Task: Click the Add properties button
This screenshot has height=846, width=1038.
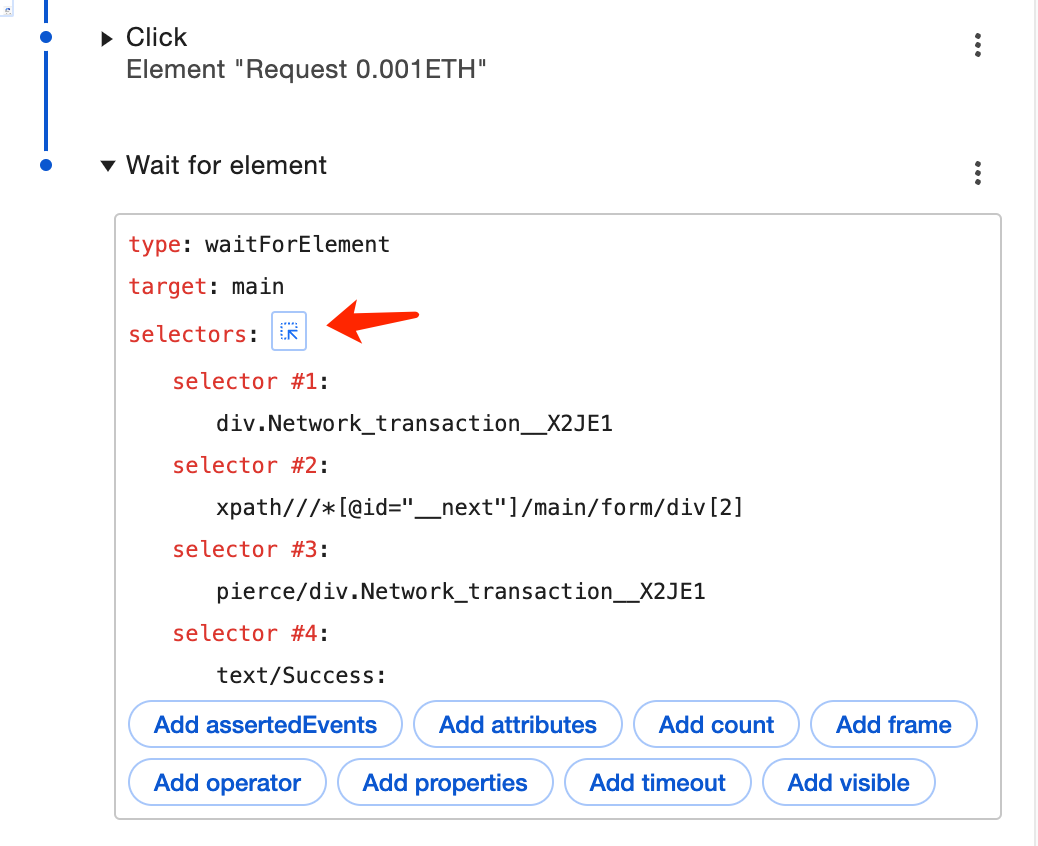Action: tap(445, 783)
